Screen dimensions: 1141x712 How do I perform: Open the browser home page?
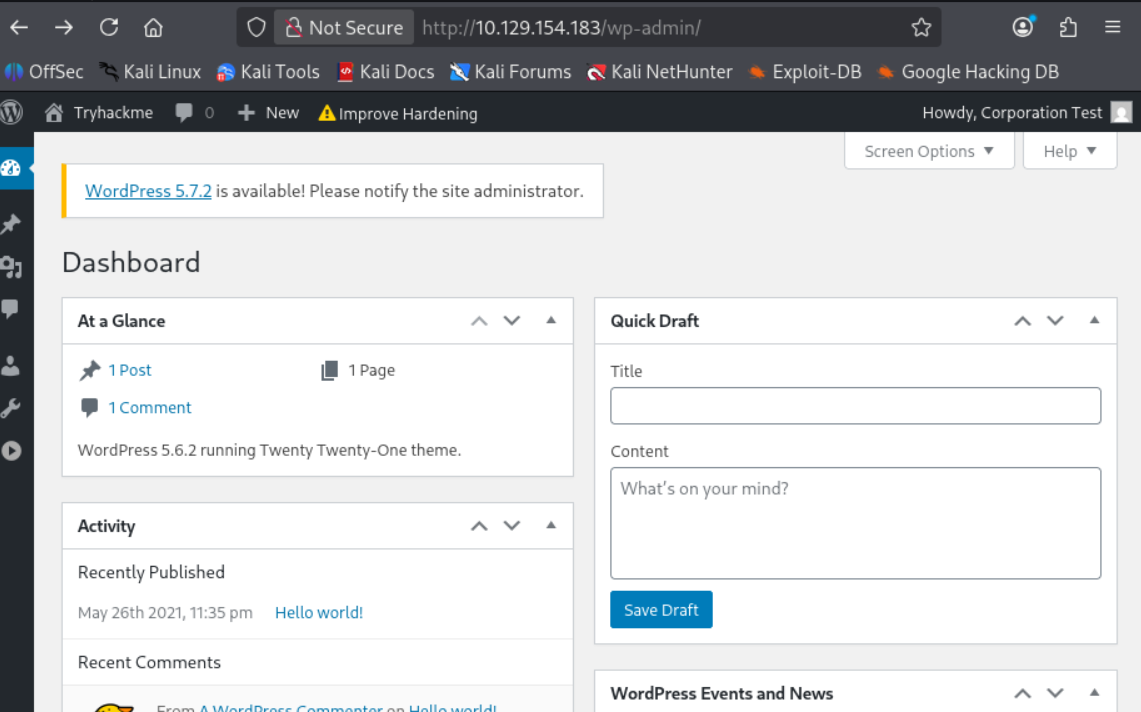[153, 28]
